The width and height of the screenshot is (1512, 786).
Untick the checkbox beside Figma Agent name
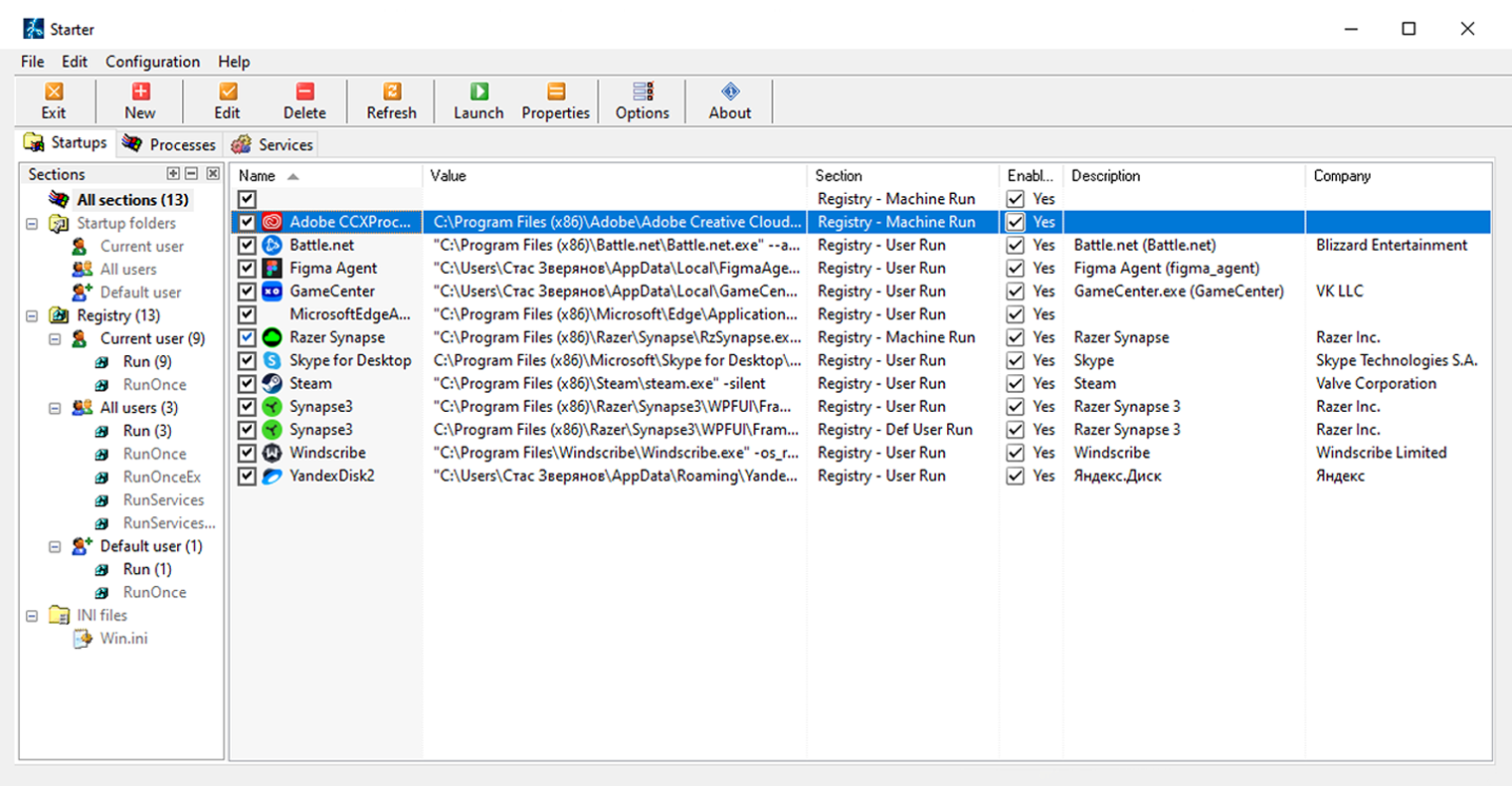point(247,268)
